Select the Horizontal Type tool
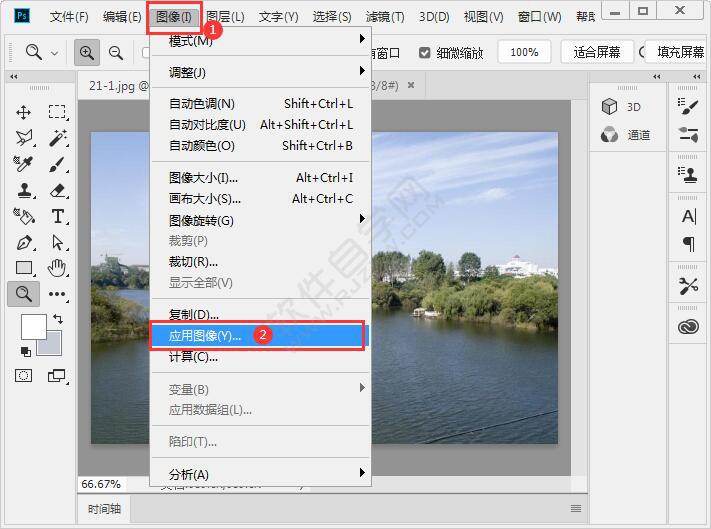The width and height of the screenshot is (711, 529). [x=58, y=216]
